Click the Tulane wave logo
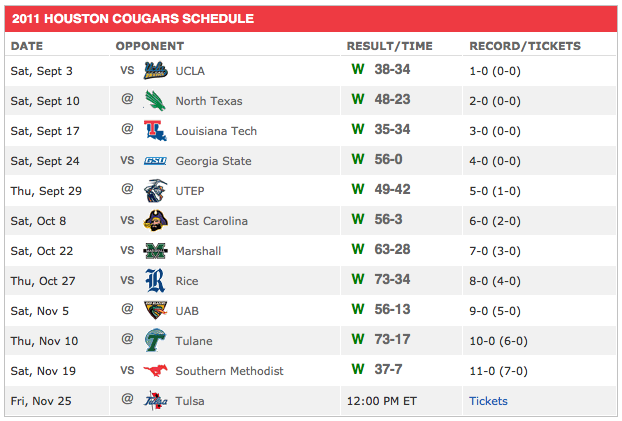This screenshot has width=622, height=421. click(x=156, y=341)
